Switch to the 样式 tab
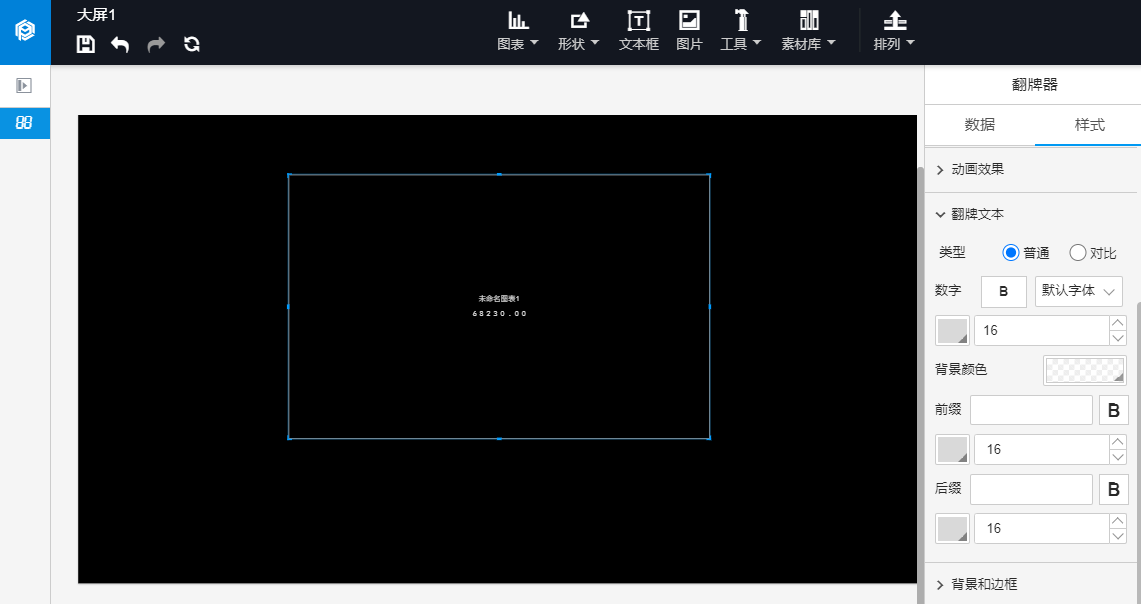Image resolution: width=1141 pixels, height=604 pixels. pos(1089,125)
